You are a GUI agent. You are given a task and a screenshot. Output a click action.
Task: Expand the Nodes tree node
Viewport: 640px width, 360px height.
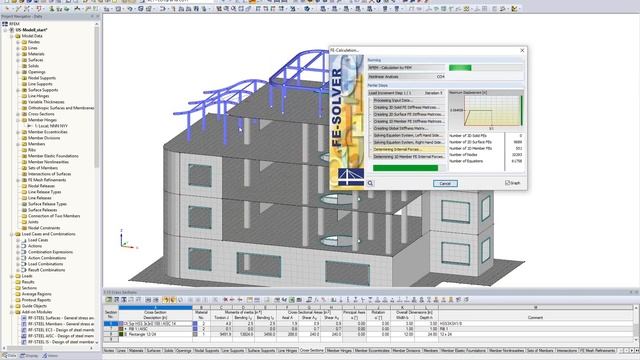pos(18,42)
